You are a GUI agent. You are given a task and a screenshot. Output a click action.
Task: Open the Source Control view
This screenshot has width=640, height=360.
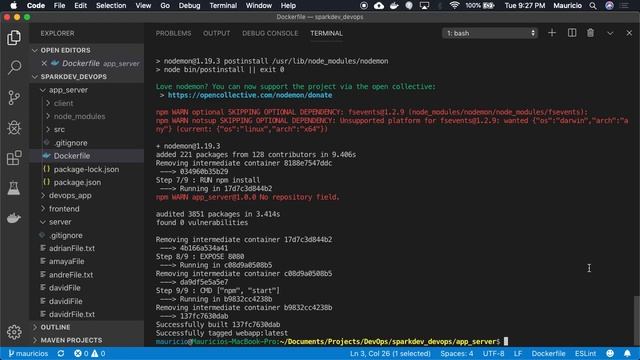(x=14, y=98)
